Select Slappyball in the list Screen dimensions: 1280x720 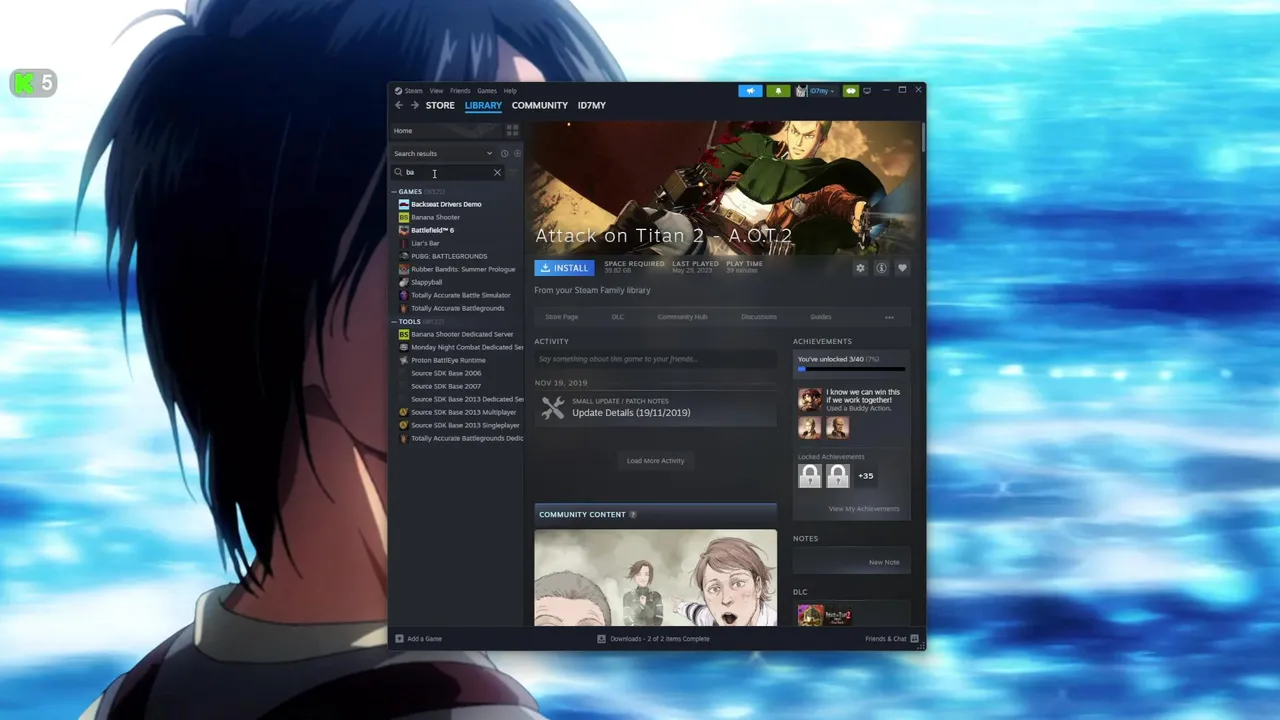point(427,282)
